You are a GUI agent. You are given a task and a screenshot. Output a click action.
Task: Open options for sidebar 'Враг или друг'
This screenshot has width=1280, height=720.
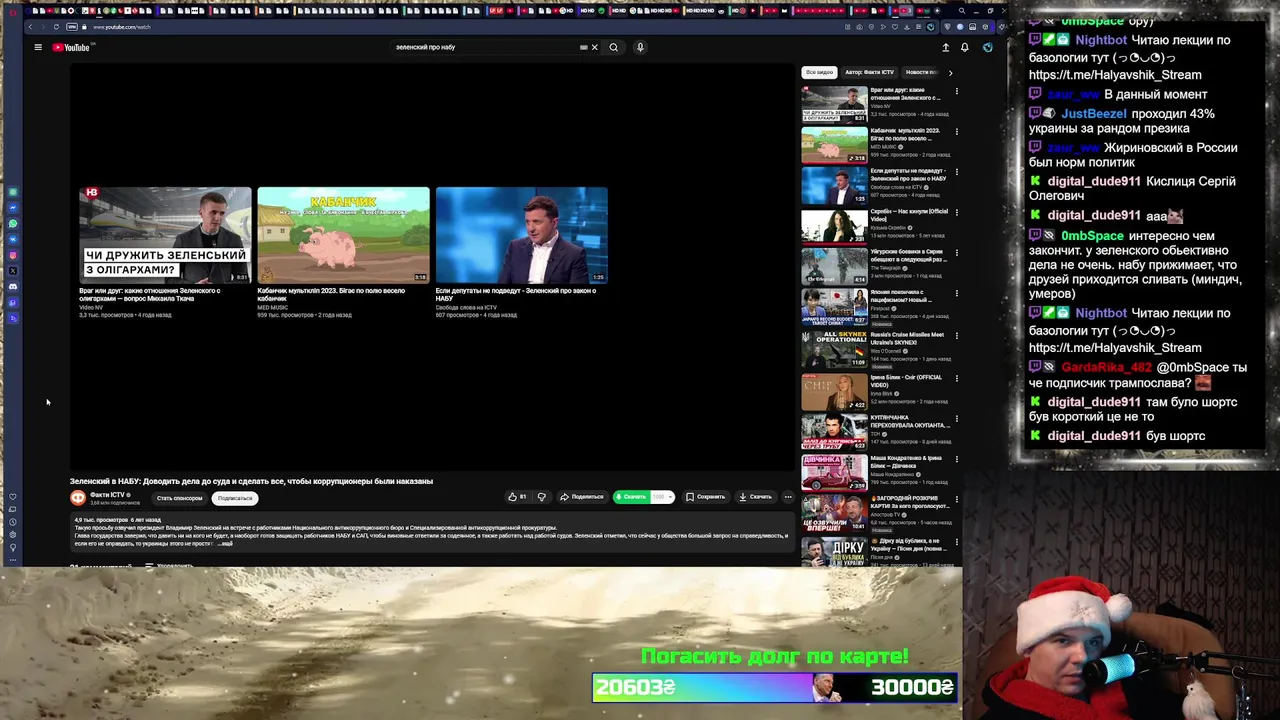956,91
